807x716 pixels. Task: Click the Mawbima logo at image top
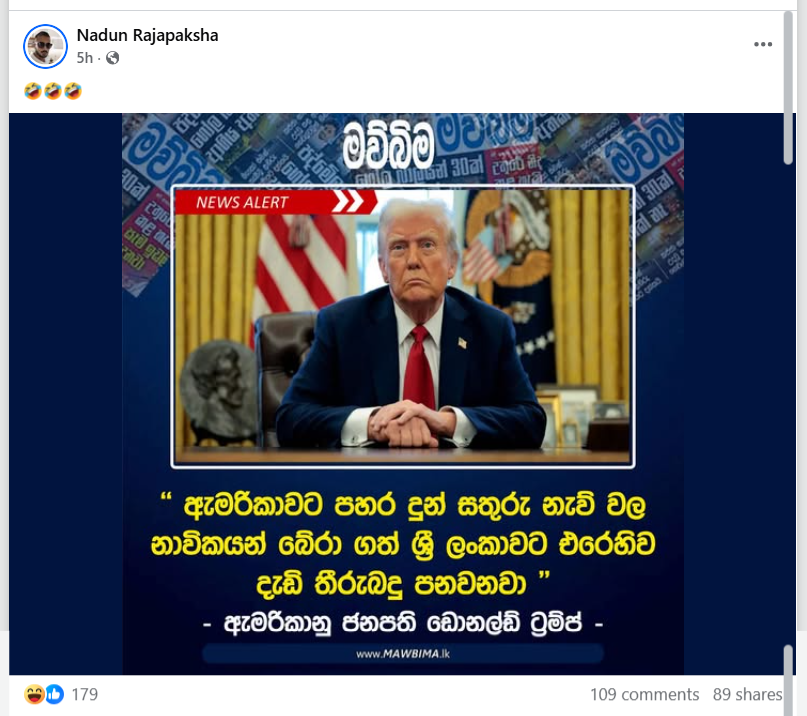pyautogui.click(x=388, y=145)
